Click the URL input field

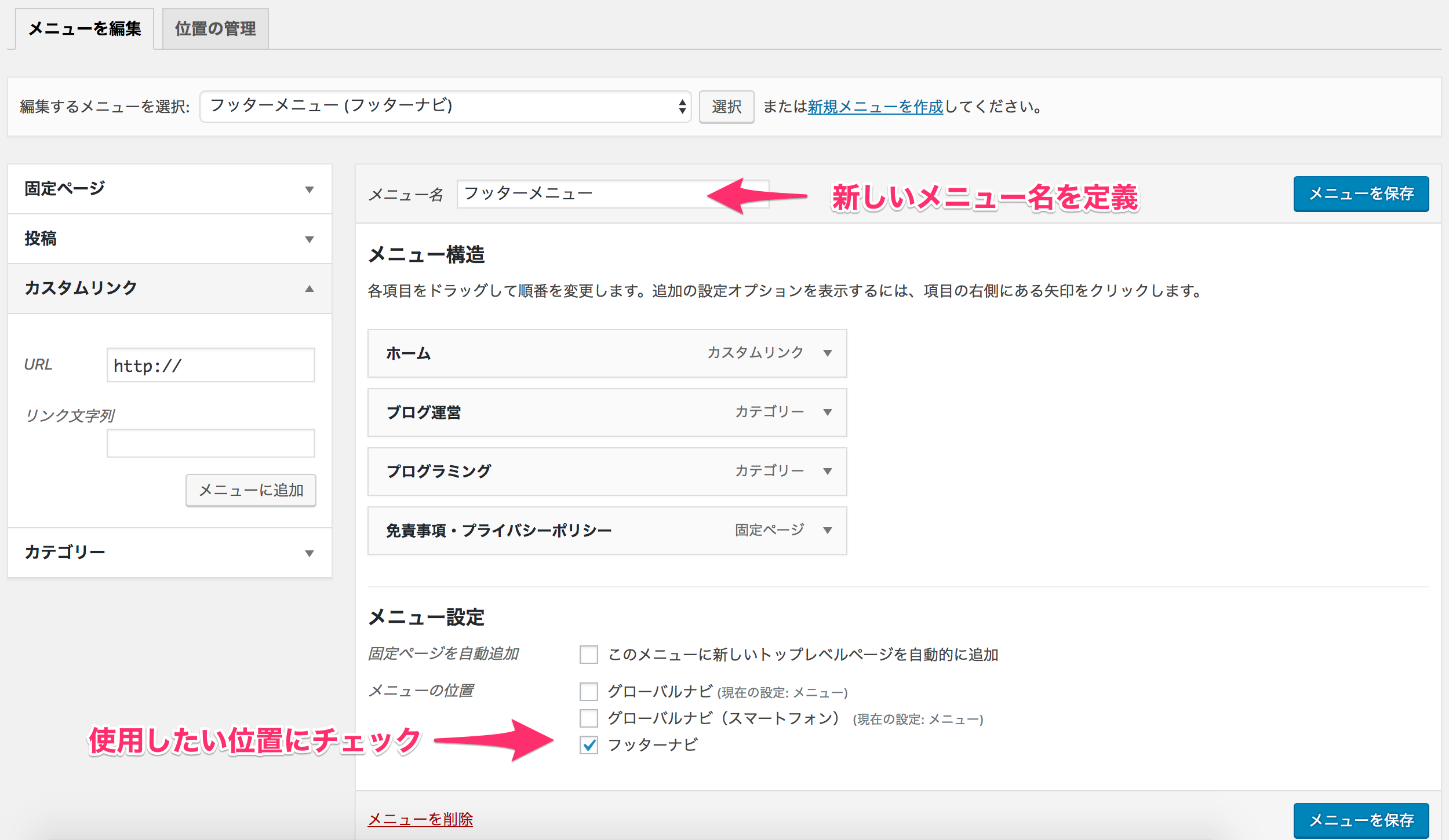210,365
